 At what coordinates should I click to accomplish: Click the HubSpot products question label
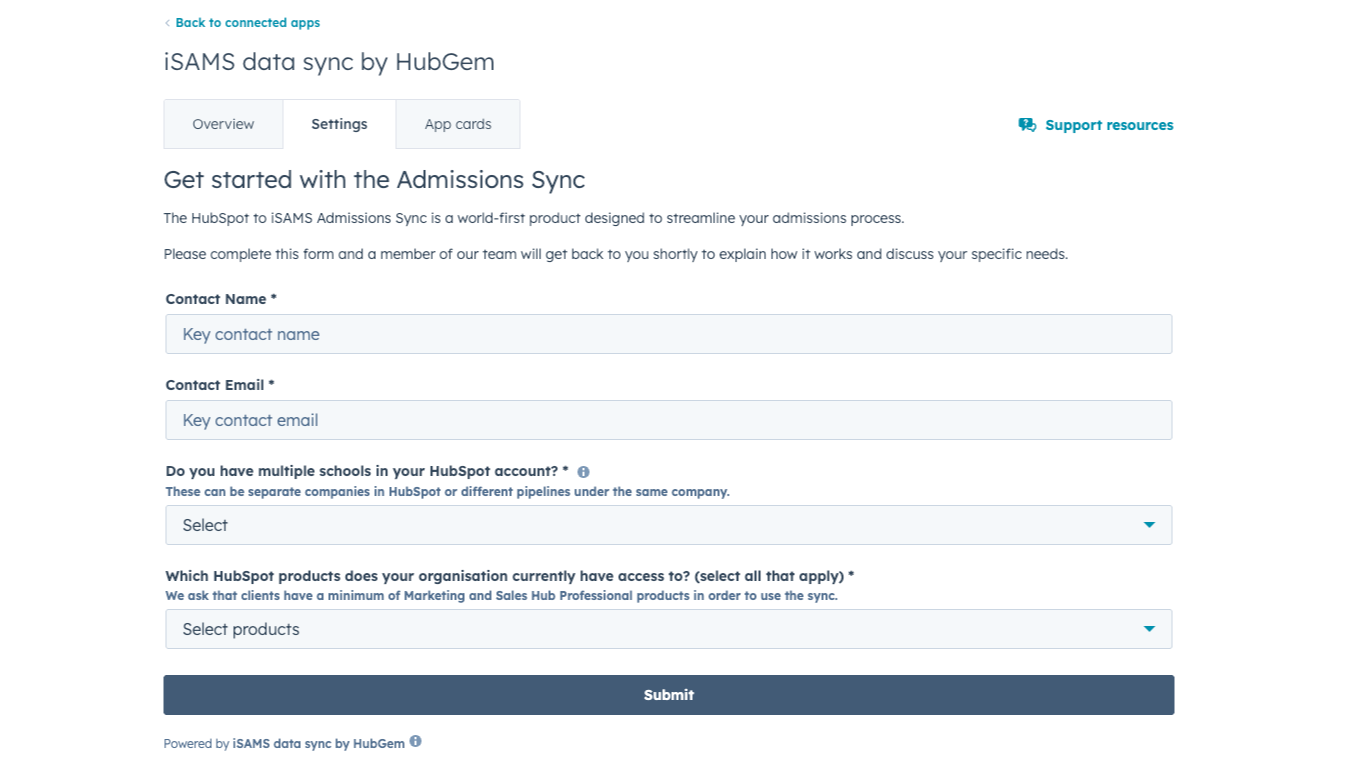click(510, 576)
